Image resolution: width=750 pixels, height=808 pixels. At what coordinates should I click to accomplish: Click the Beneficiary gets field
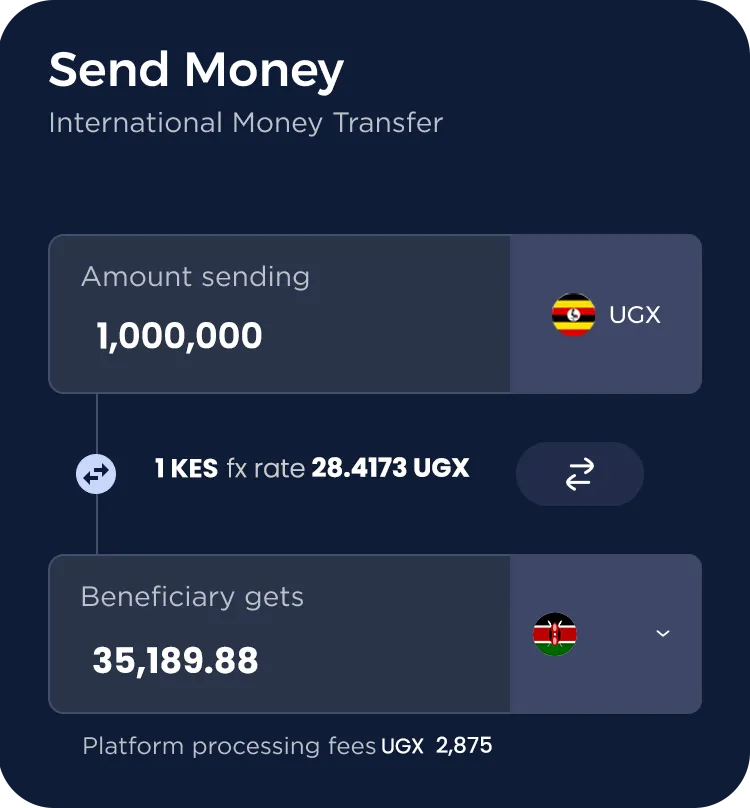click(x=279, y=634)
